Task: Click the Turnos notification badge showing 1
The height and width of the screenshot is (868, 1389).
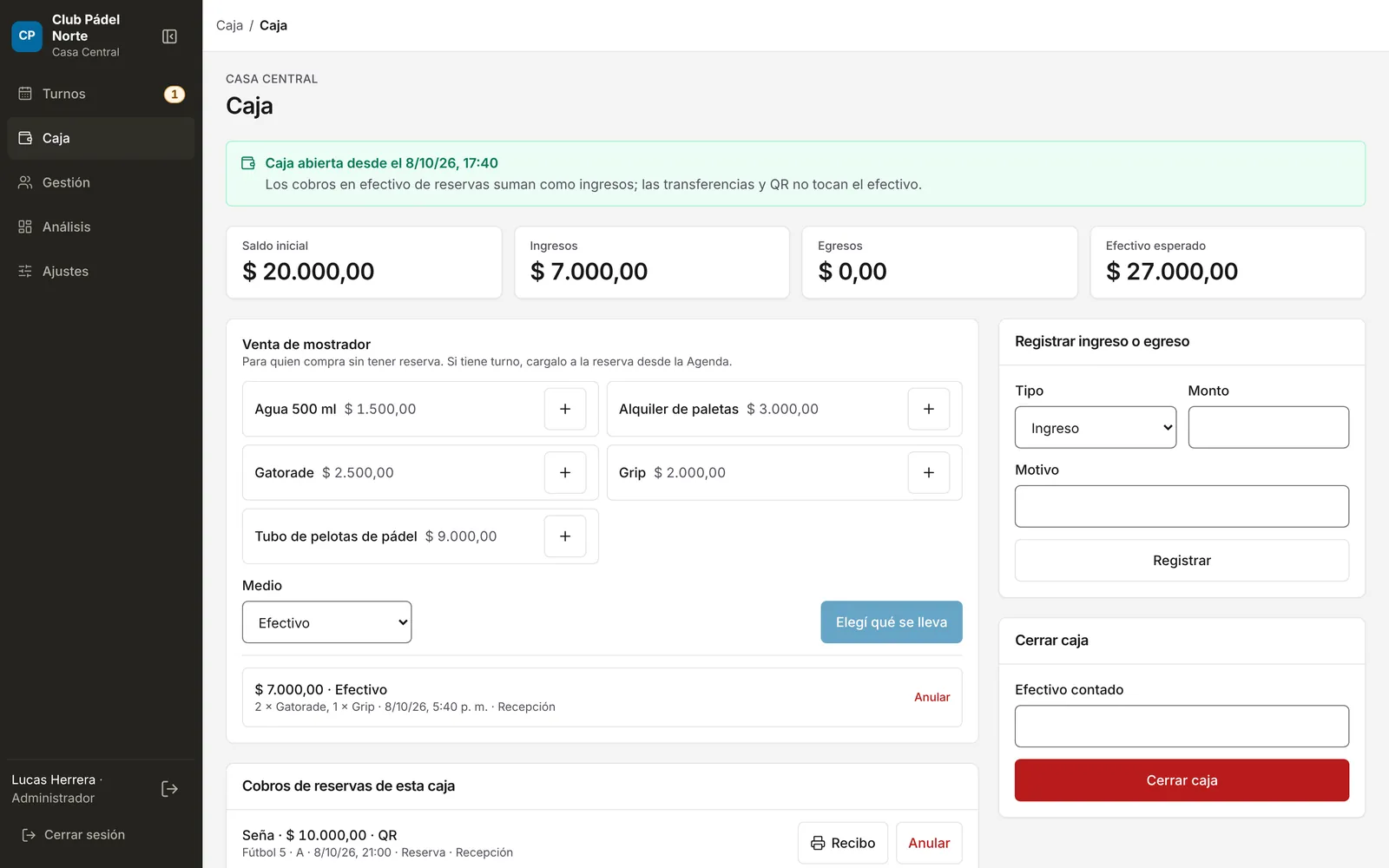Action: (174, 94)
